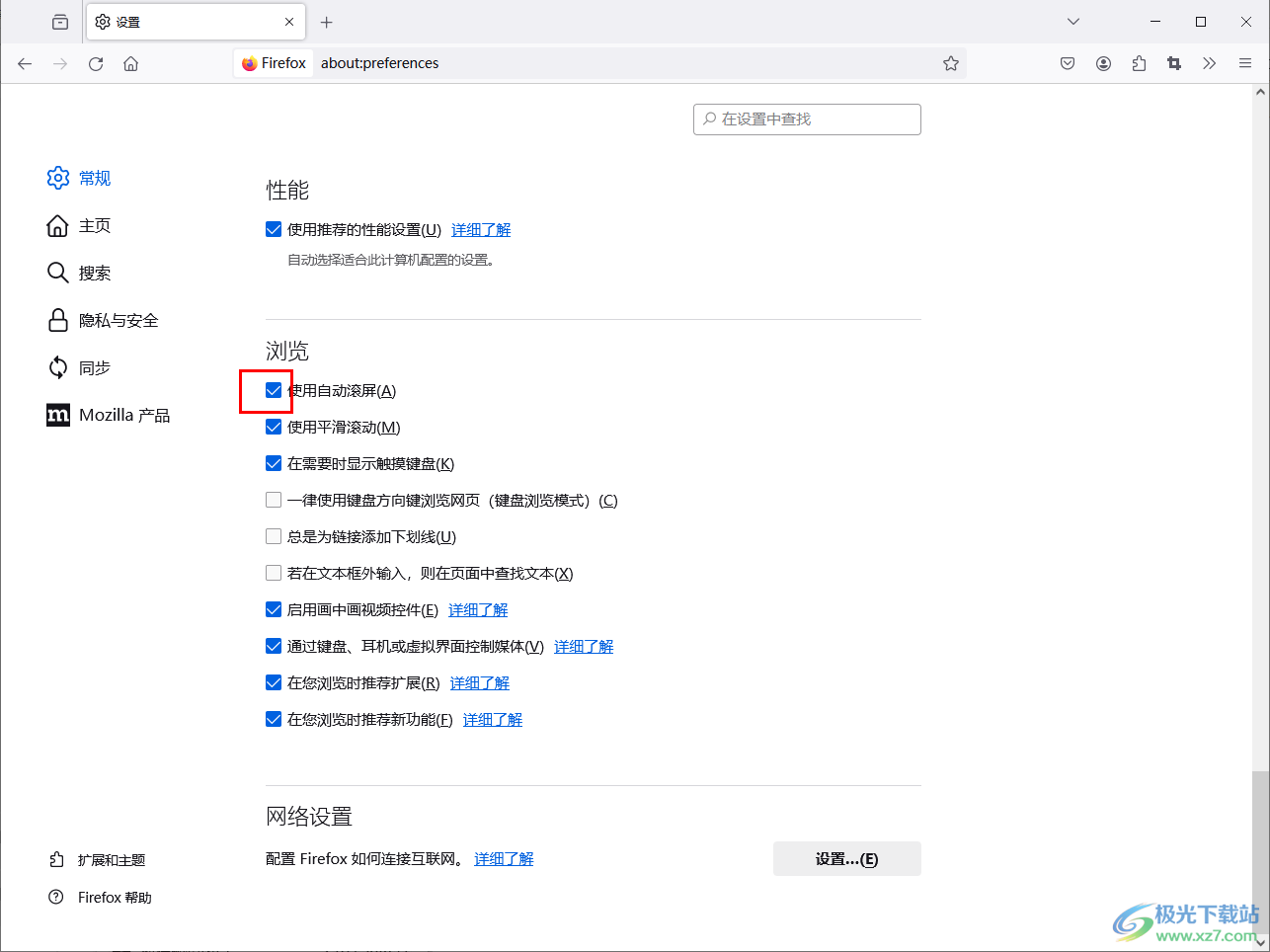Enable 总是为链接添加下划线 checkbox
The width and height of the screenshot is (1270, 952).
click(274, 536)
